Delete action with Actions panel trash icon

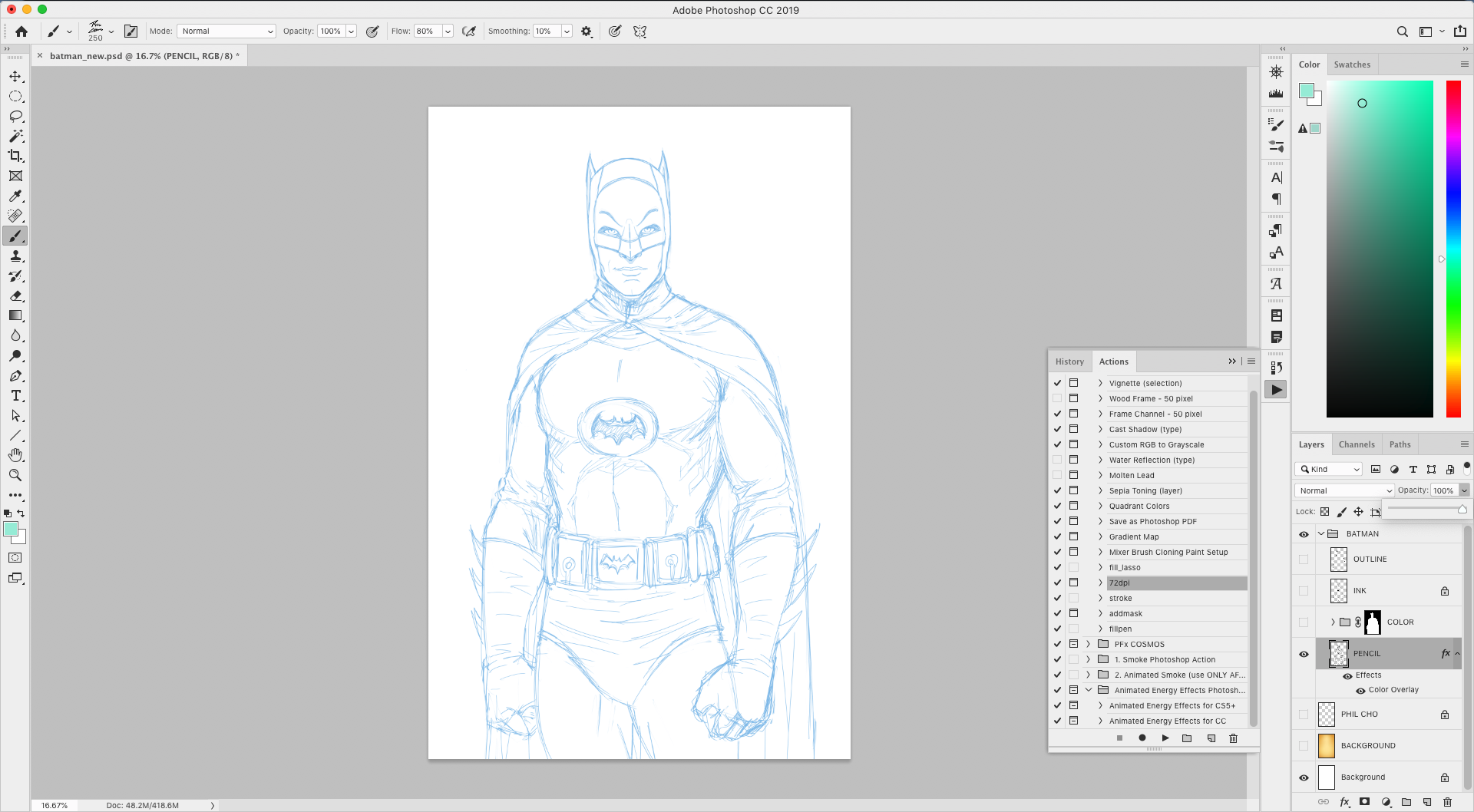tap(1234, 738)
